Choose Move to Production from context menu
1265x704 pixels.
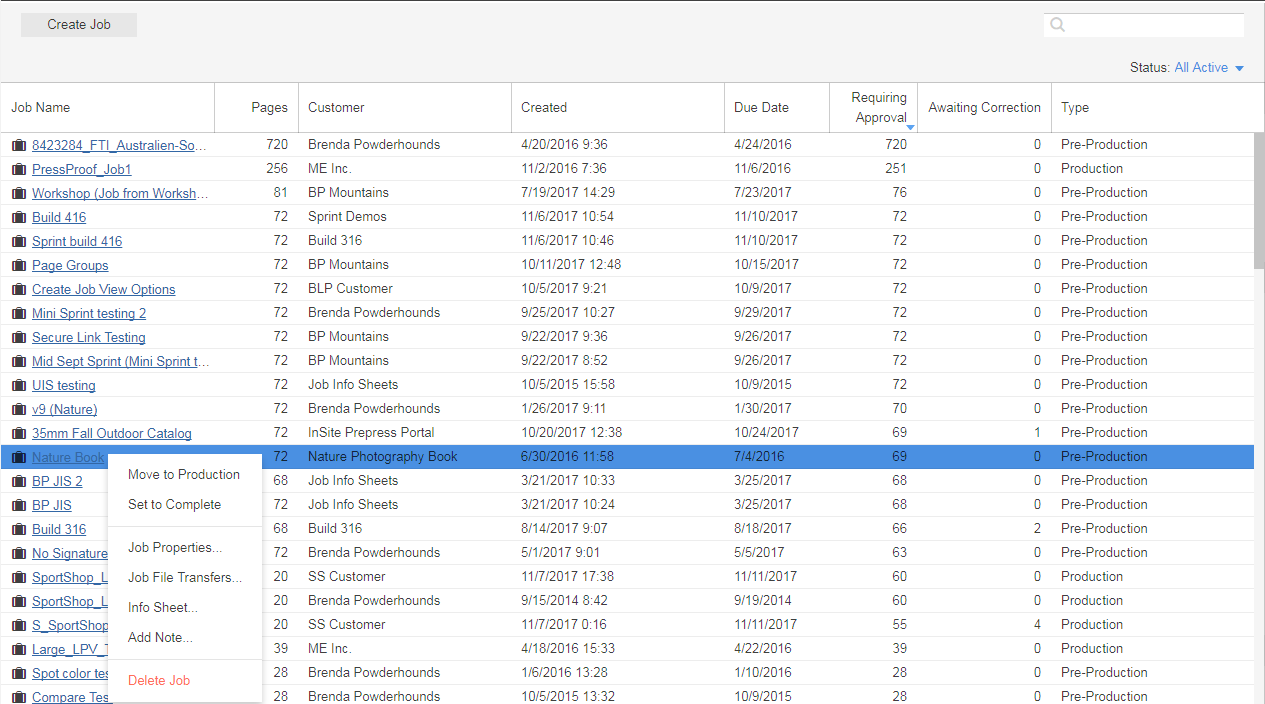[184, 475]
